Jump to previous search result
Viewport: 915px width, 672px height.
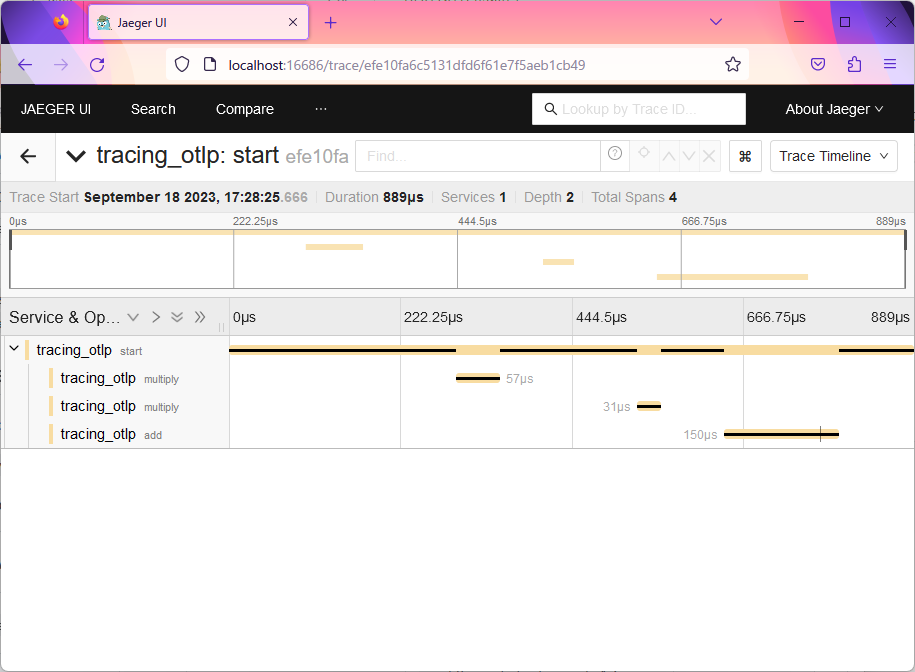pos(669,156)
